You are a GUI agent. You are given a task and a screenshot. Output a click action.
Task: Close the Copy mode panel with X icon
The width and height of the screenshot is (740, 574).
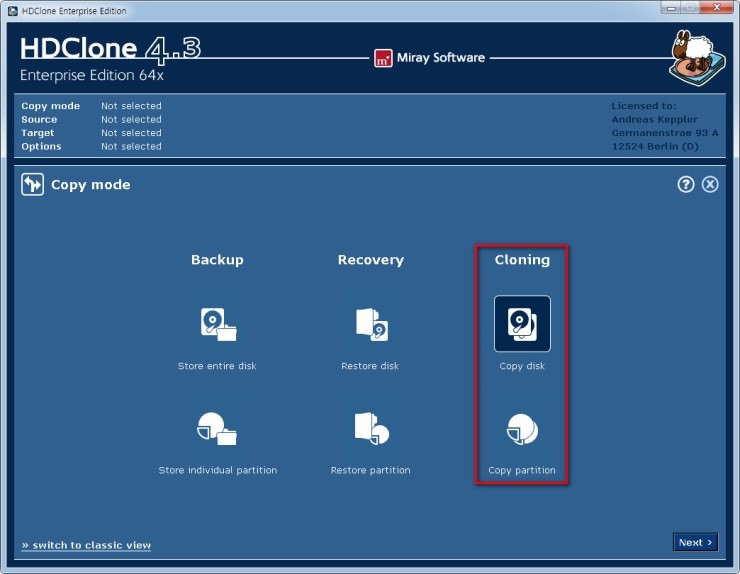point(710,184)
